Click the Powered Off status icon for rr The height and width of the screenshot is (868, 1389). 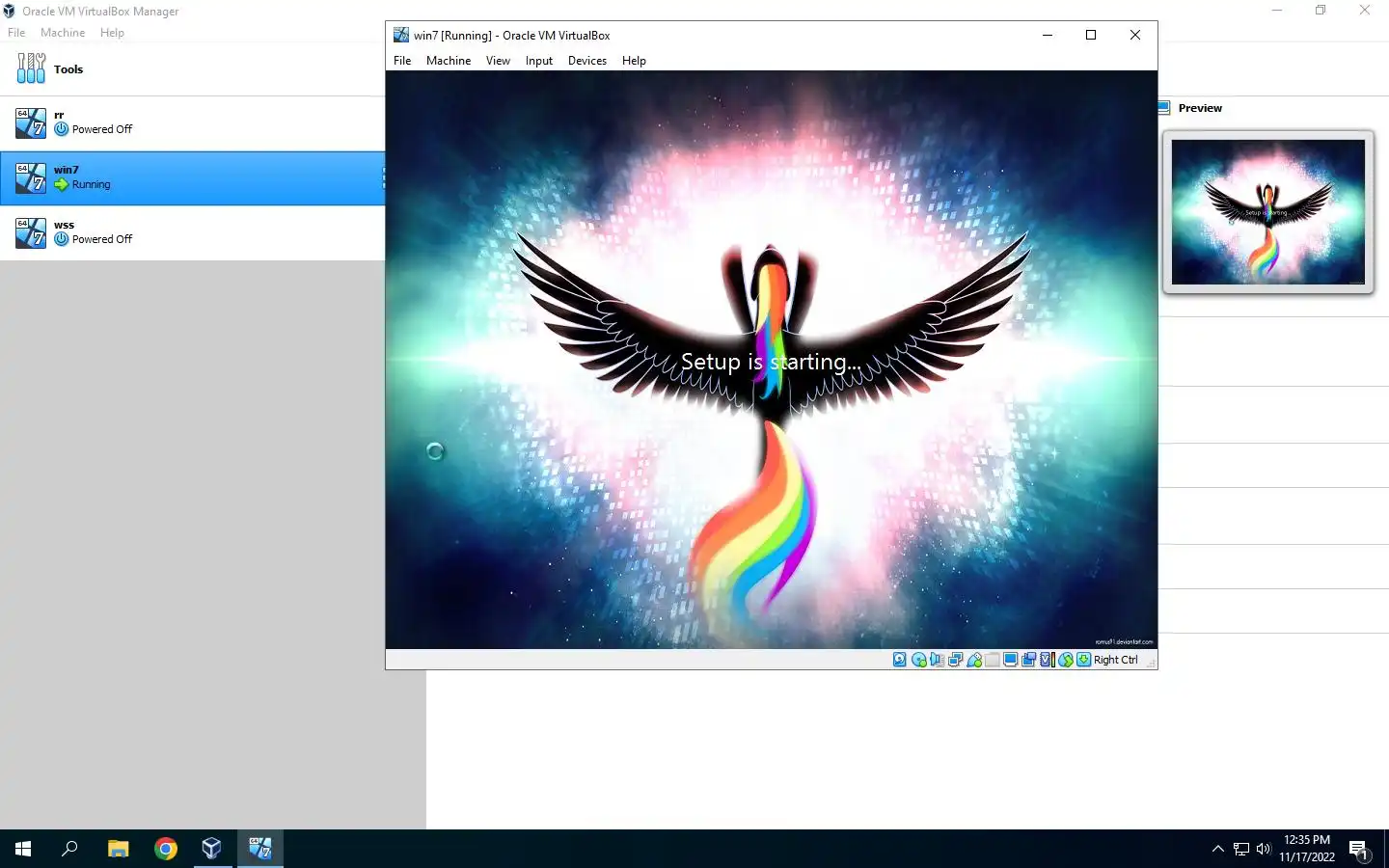[62, 129]
